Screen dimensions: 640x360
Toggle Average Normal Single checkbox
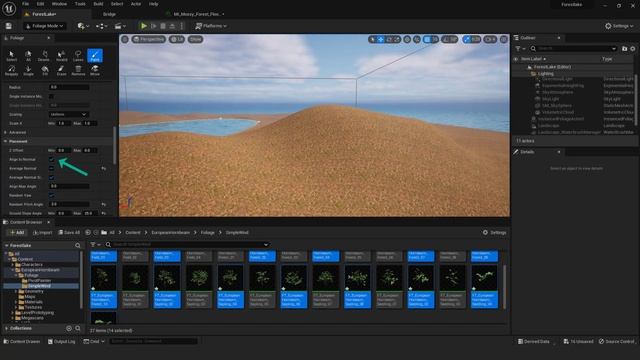(51, 177)
